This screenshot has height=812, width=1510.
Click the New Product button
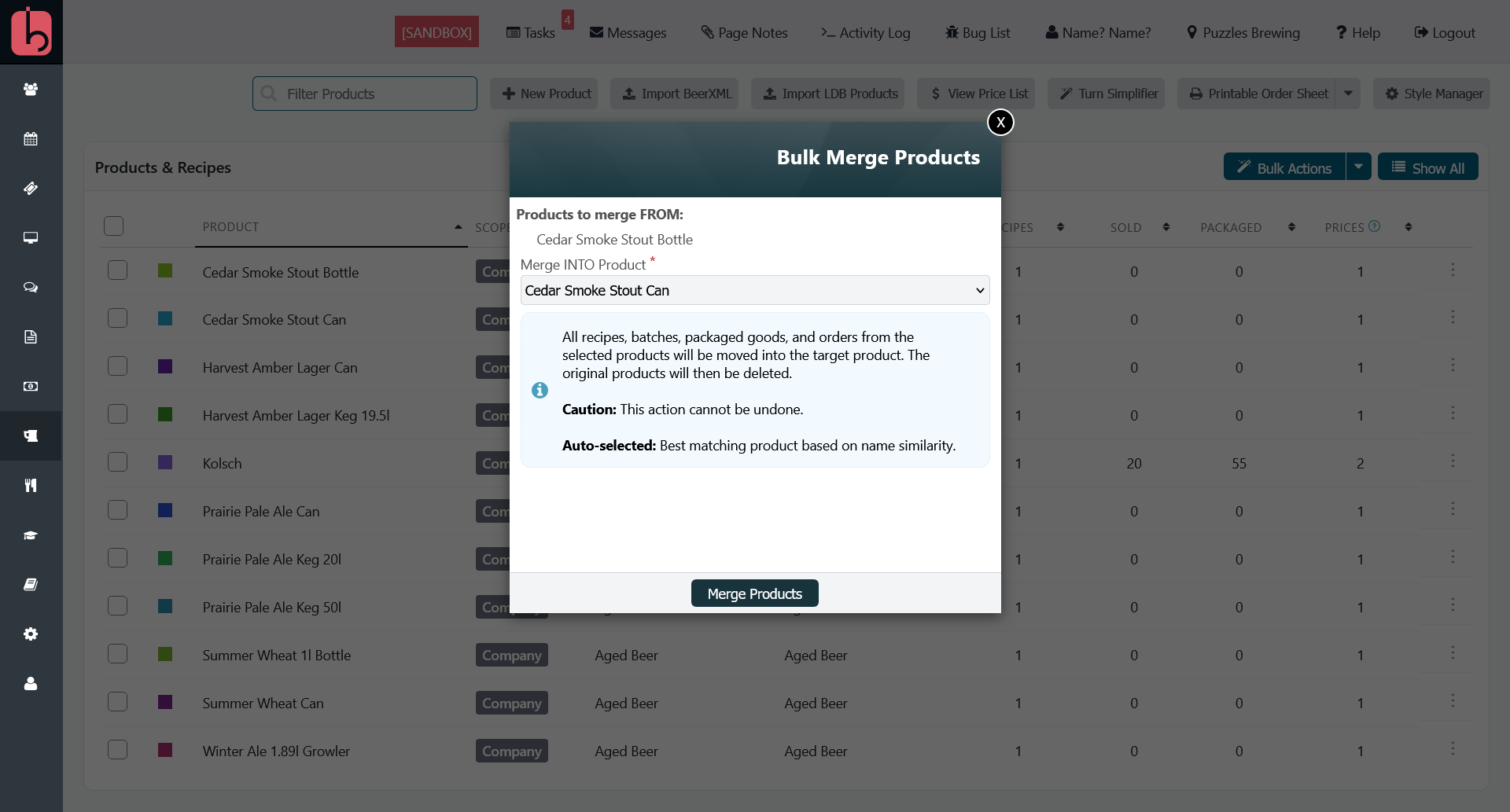pyautogui.click(x=544, y=94)
